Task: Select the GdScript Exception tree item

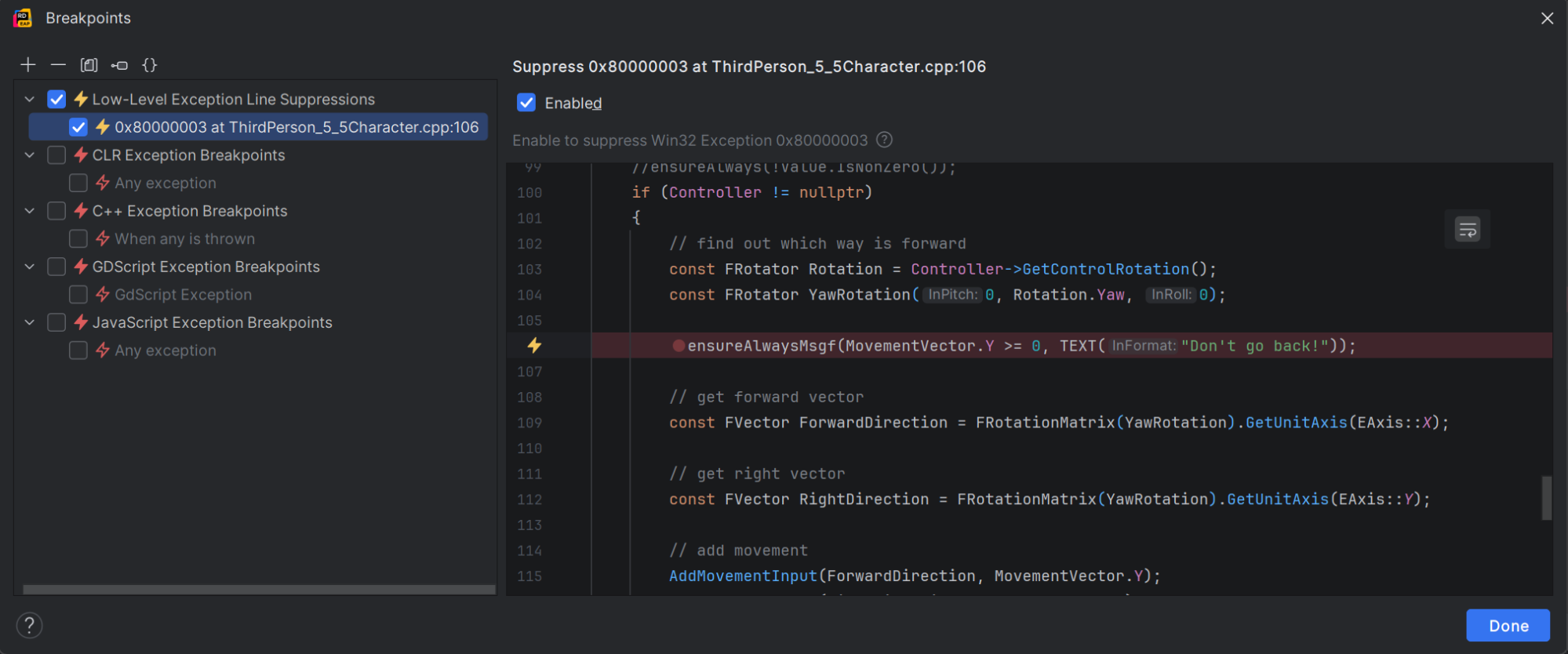Action: pyautogui.click(x=183, y=295)
